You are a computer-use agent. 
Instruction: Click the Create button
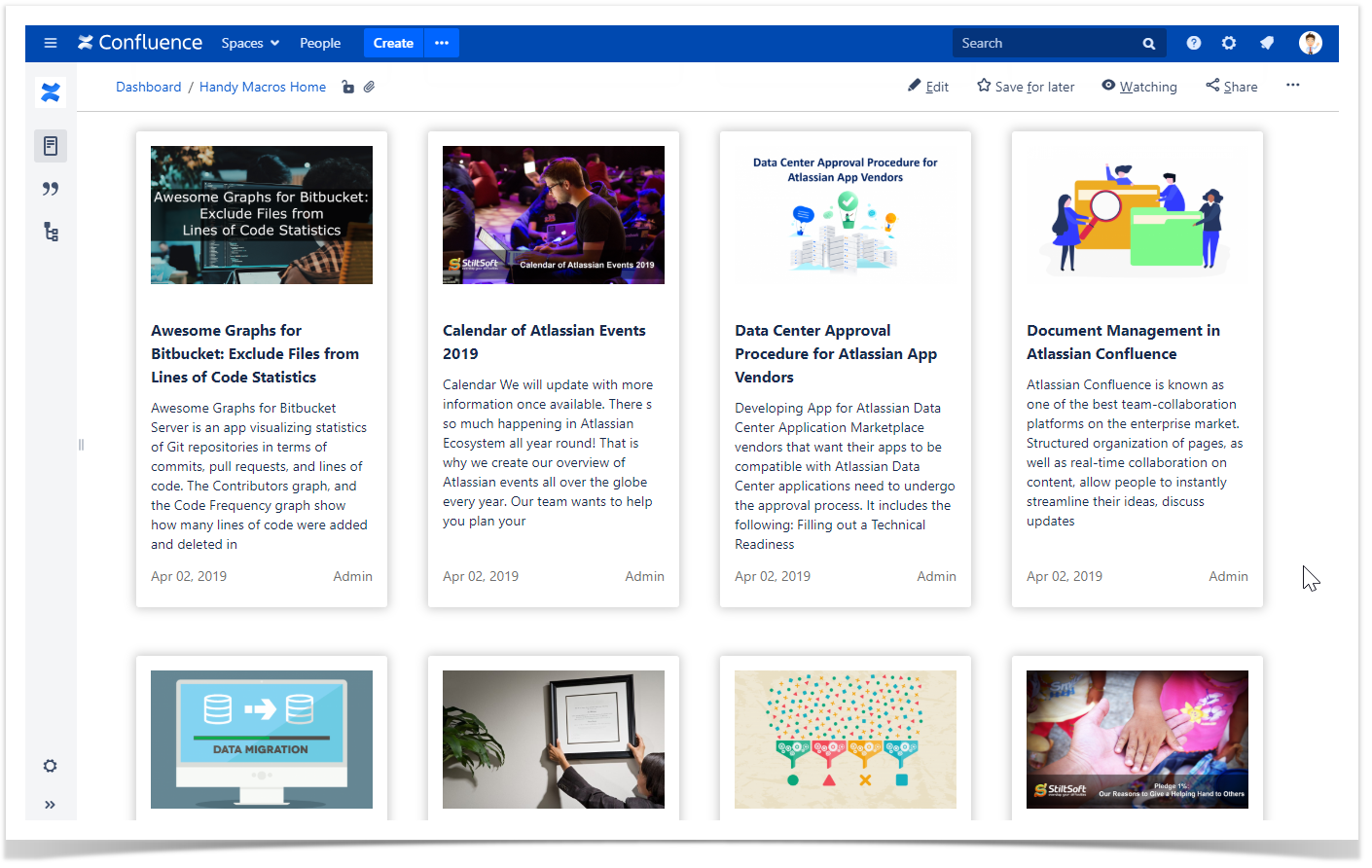click(x=393, y=43)
